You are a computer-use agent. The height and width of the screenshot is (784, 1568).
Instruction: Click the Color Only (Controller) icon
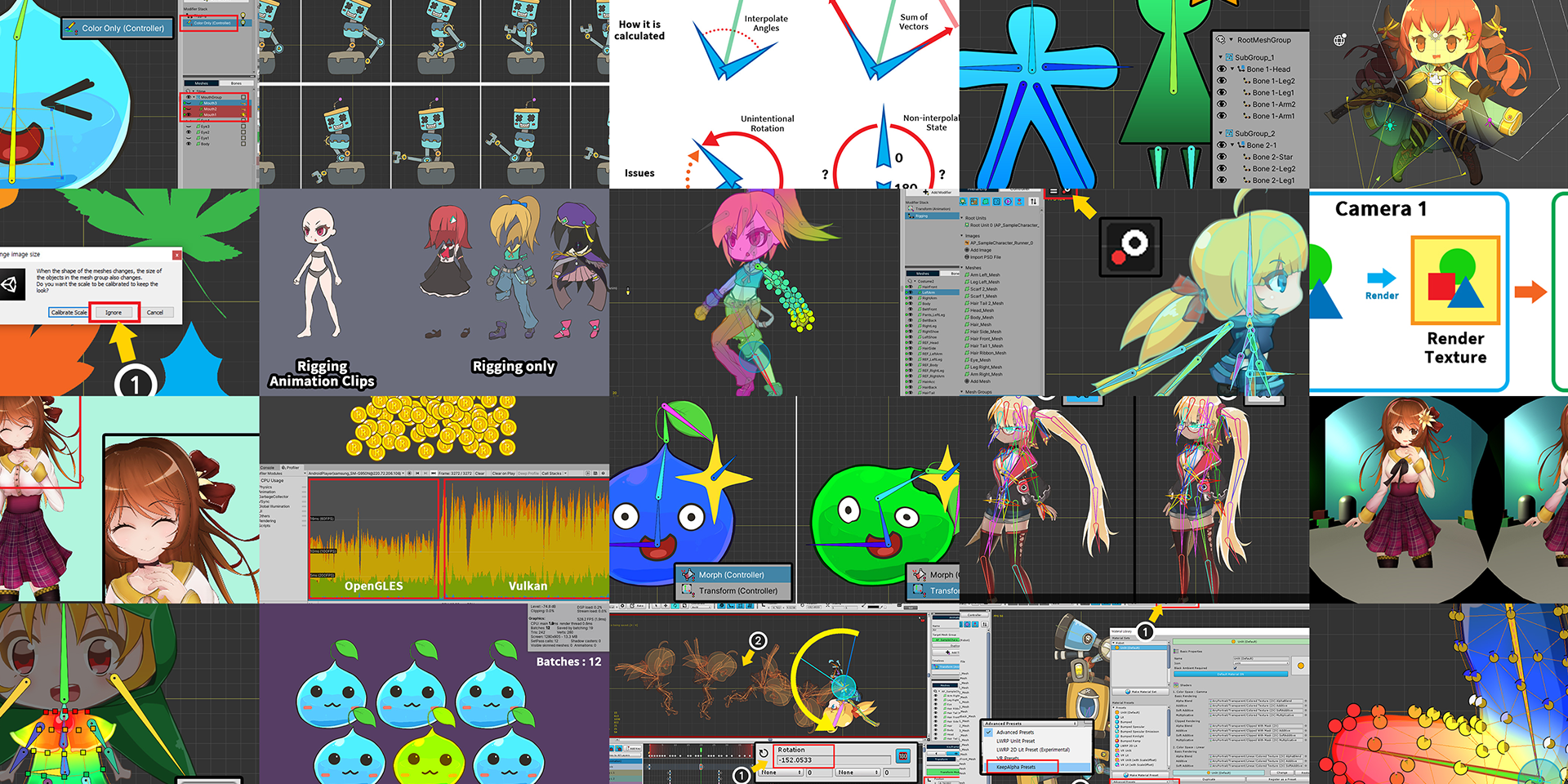pyautogui.click(x=71, y=28)
